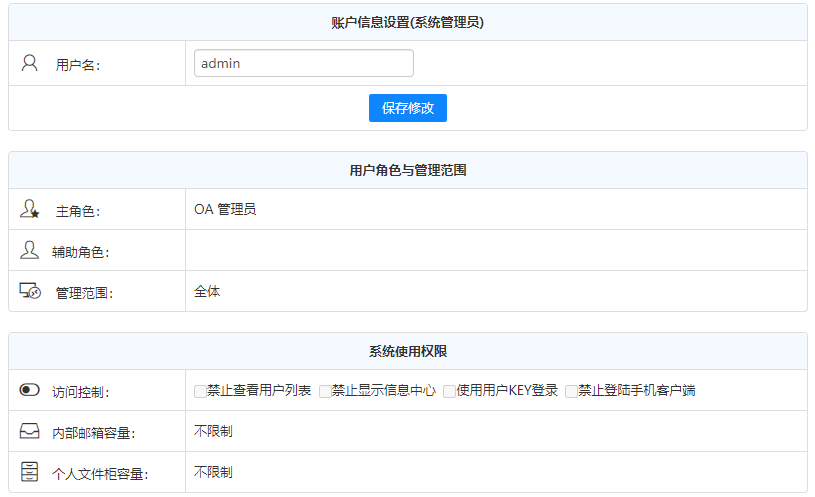Click the 不限制 value for 个人文件柜容量
The height and width of the screenshot is (497, 815).
coord(213,472)
